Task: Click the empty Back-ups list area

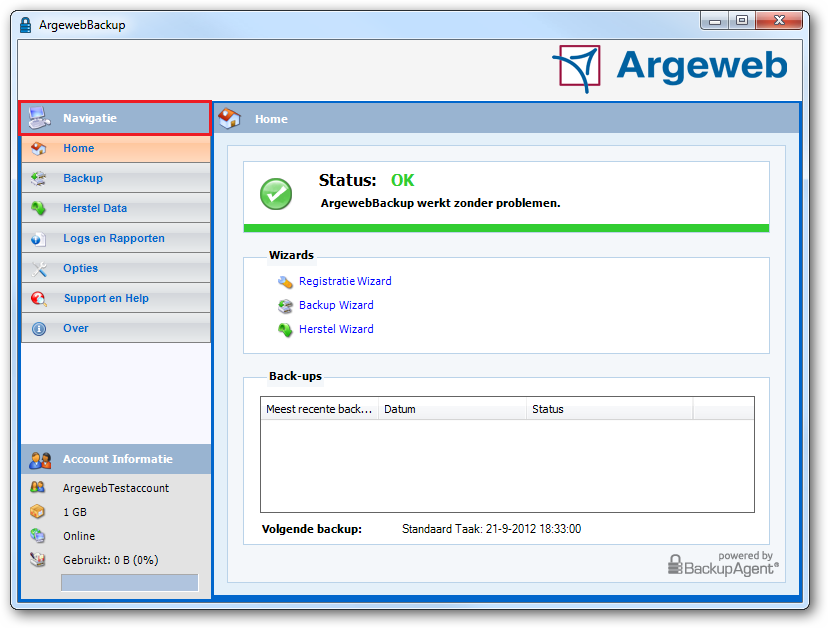Action: pos(507,466)
